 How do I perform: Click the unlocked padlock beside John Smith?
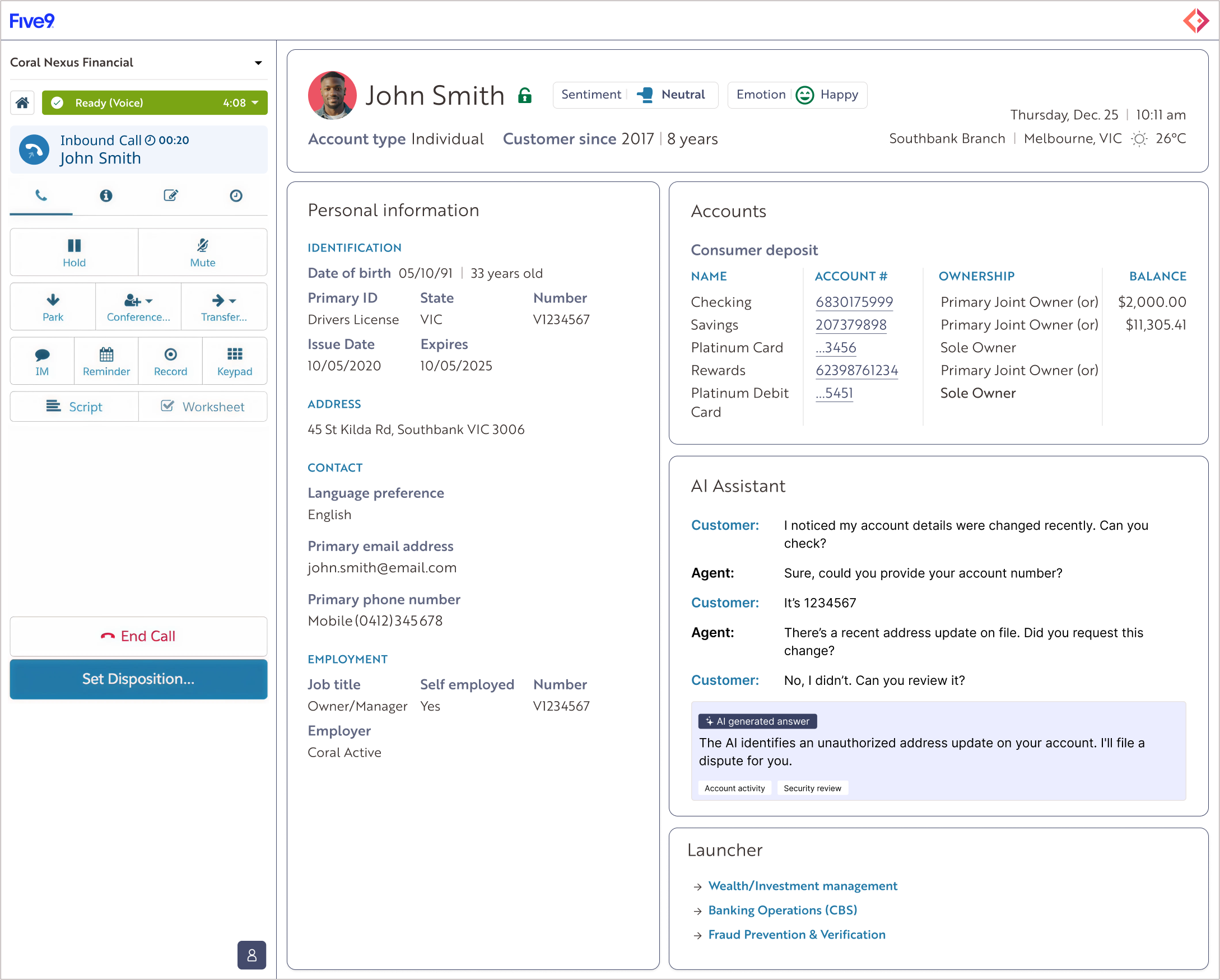[x=524, y=96]
